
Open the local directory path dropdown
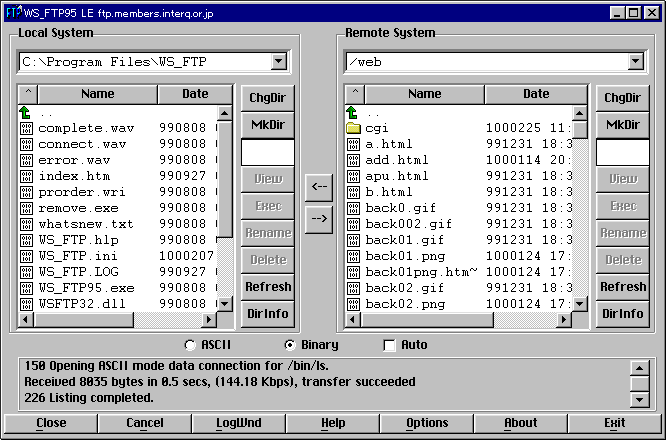279,62
